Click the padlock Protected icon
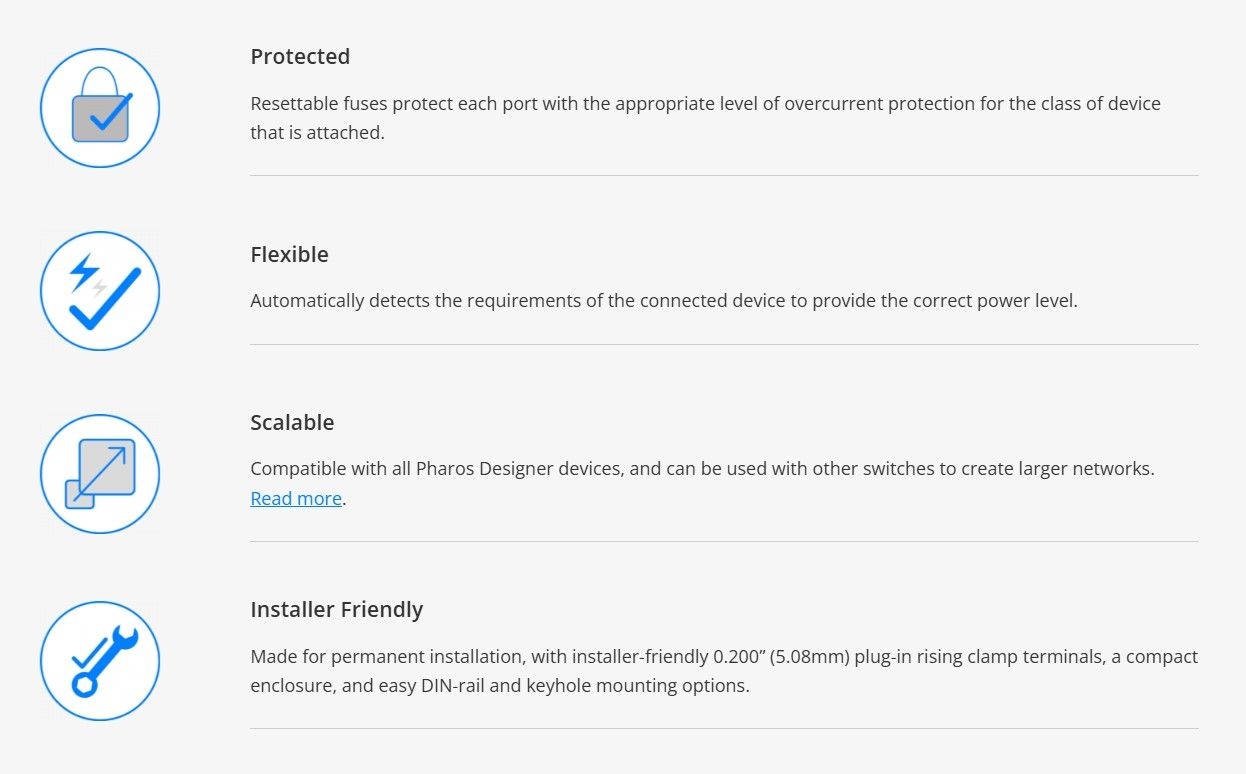Image resolution: width=1246 pixels, height=774 pixels. 100,108
